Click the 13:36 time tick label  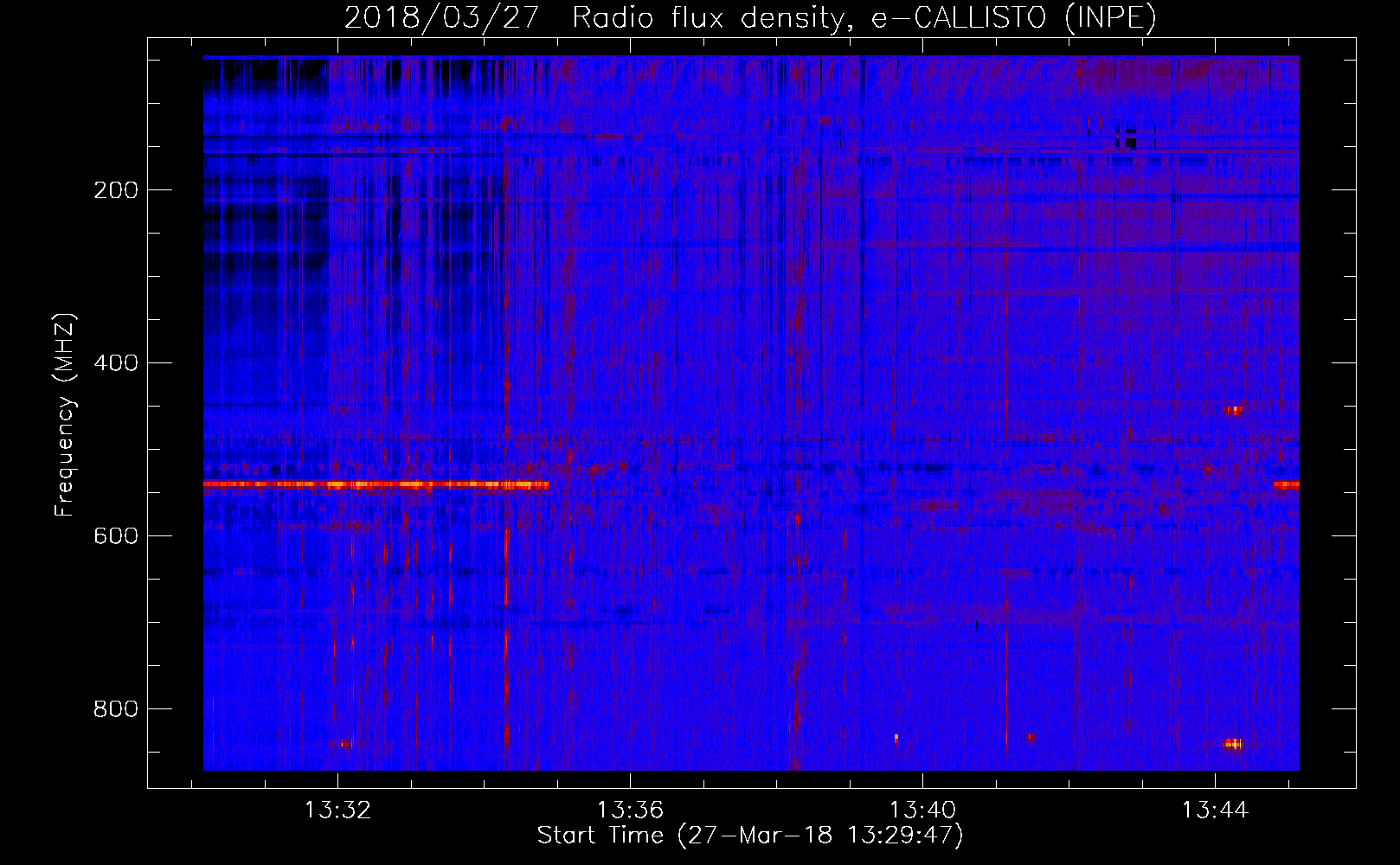tap(630, 810)
